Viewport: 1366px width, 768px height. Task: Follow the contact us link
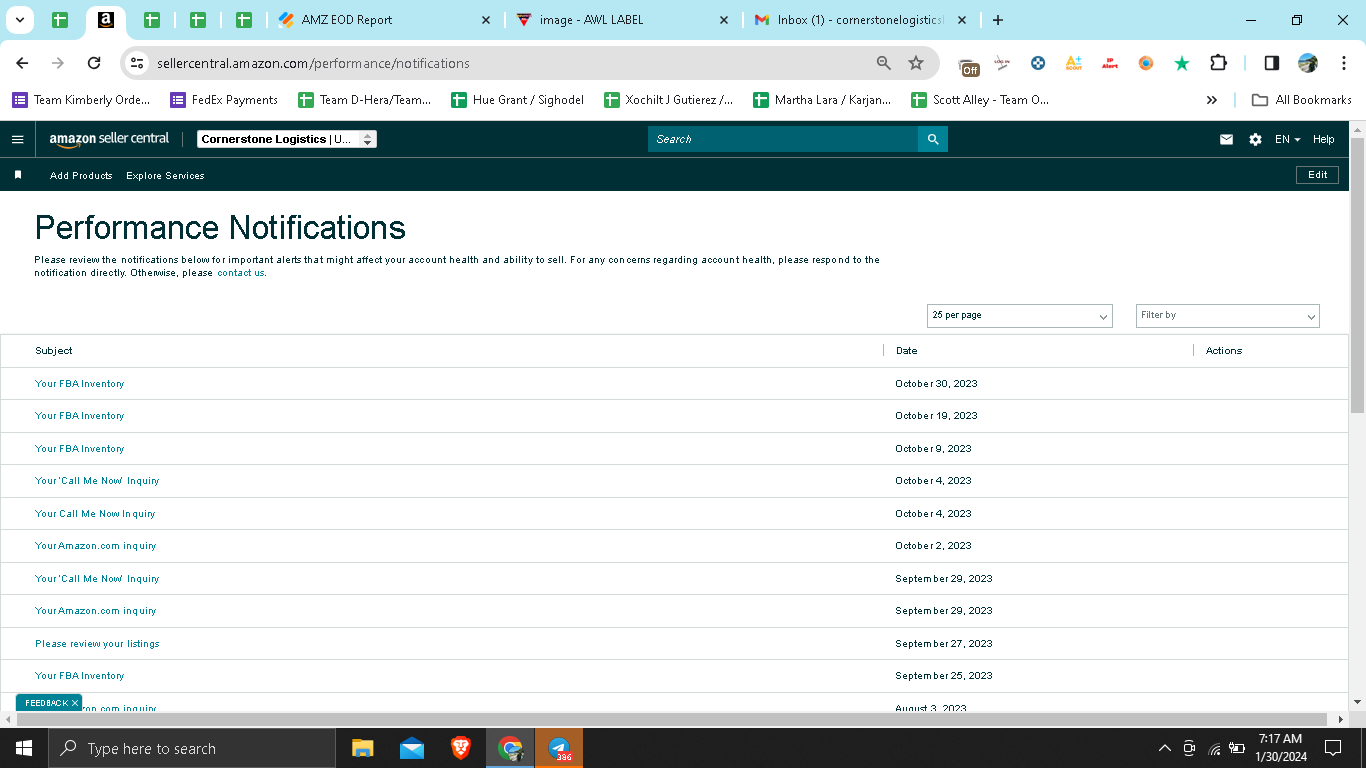(241, 273)
